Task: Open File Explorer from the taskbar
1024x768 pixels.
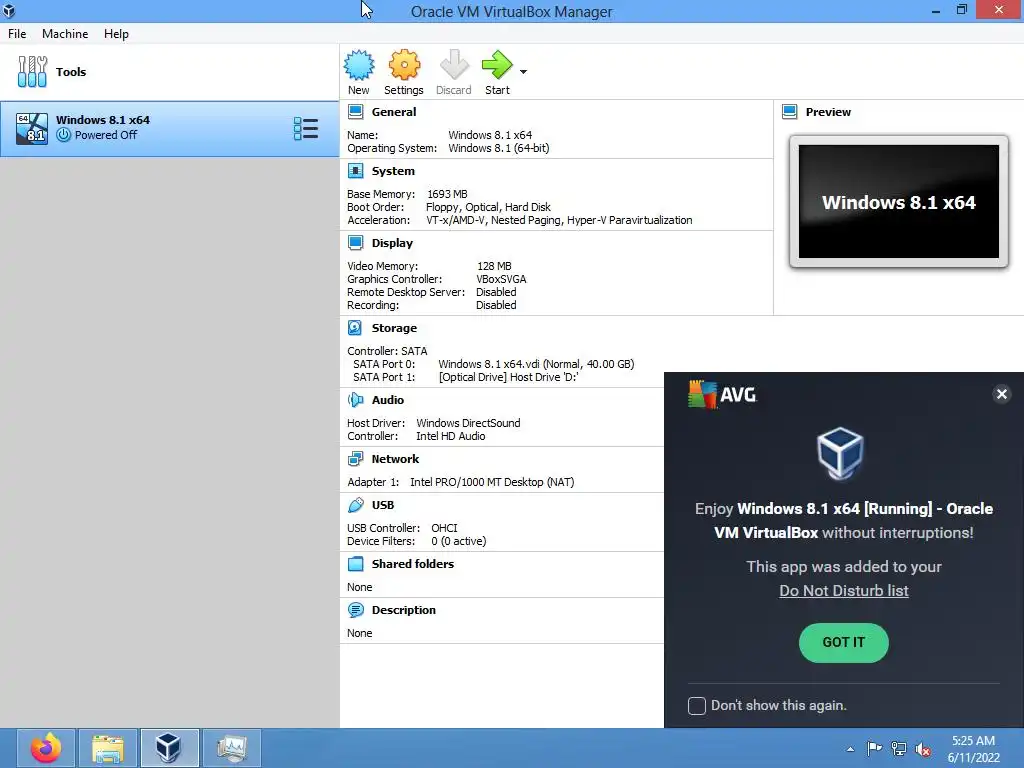Action: (108, 748)
